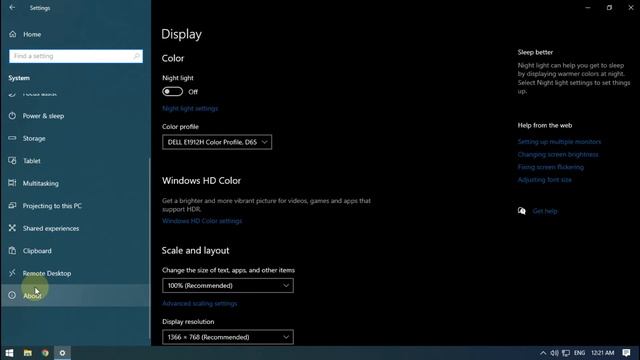Restore down the Settings window
This screenshot has height=360, width=640.
pyautogui.click(x=609, y=7)
